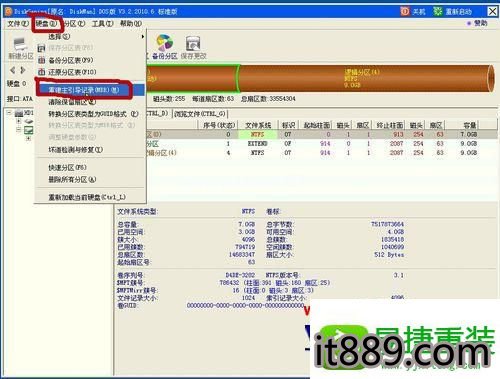Close the DiskGenius window with X

(492, 11)
